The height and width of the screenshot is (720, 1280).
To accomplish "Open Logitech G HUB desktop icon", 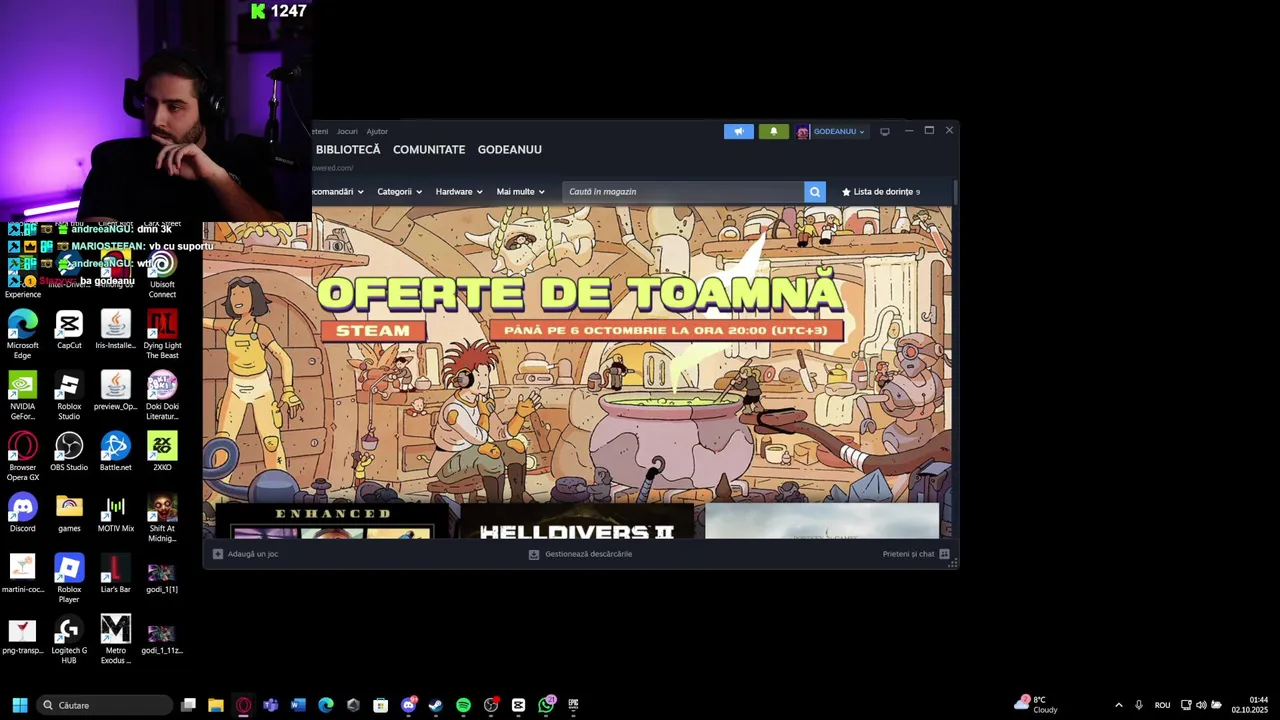I will pyautogui.click(x=69, y=640).
